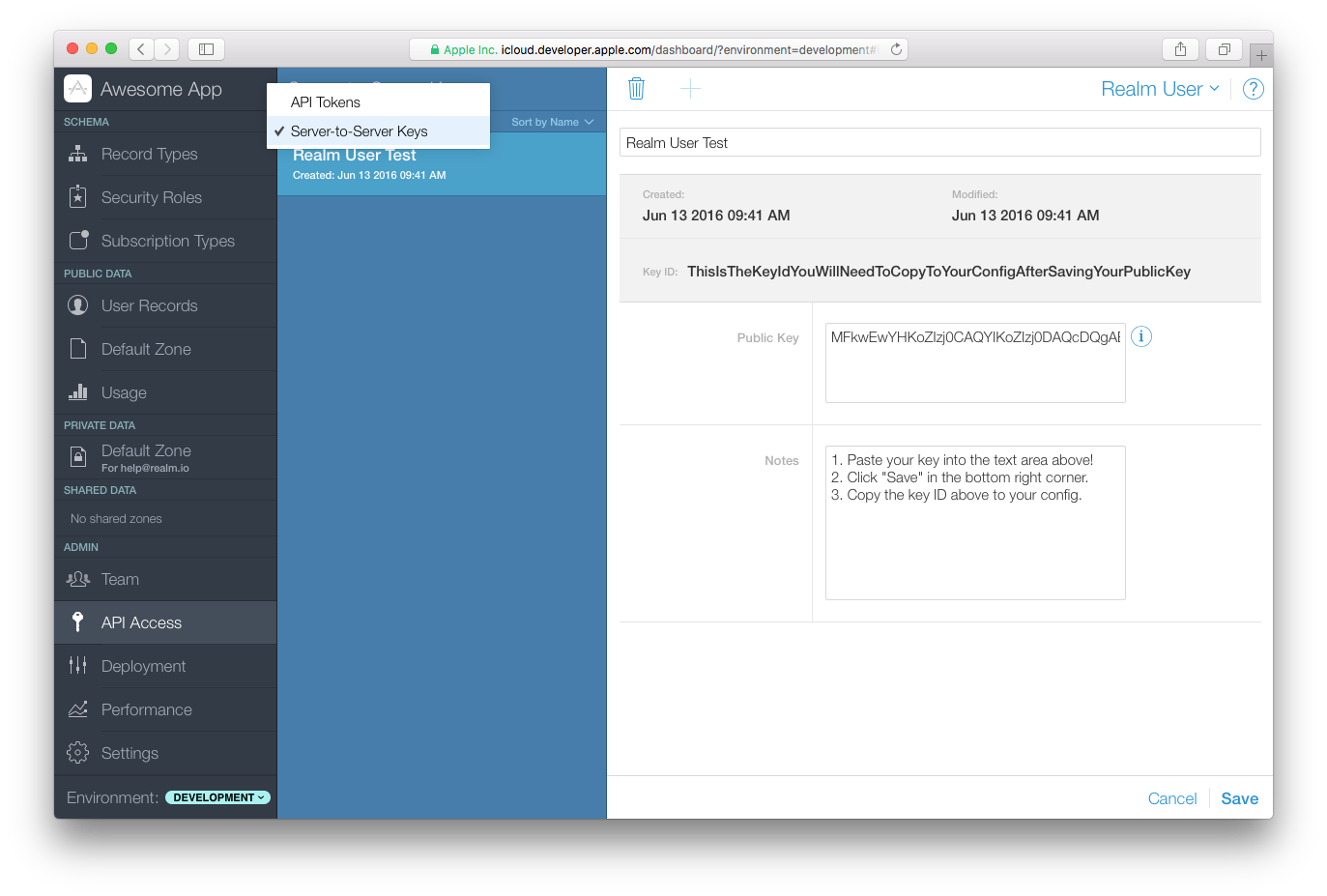Image resolution: width=1327 pixels, height=896 pixels.
Task: Click the Public Key info icon
Action: click(x=1141, y=336)
